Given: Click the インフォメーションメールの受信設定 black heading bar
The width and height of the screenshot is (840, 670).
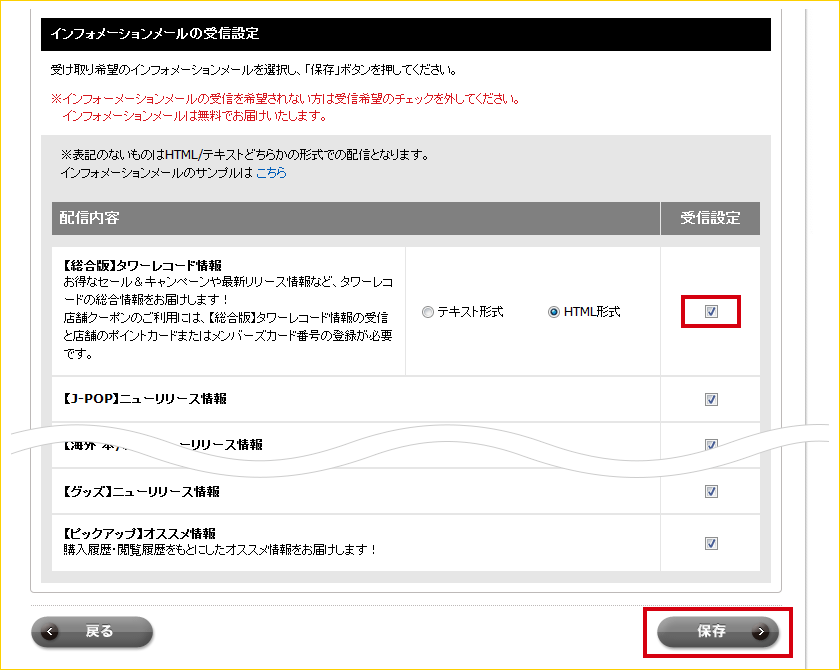Looking at the screenshot, I should [405, 34].
